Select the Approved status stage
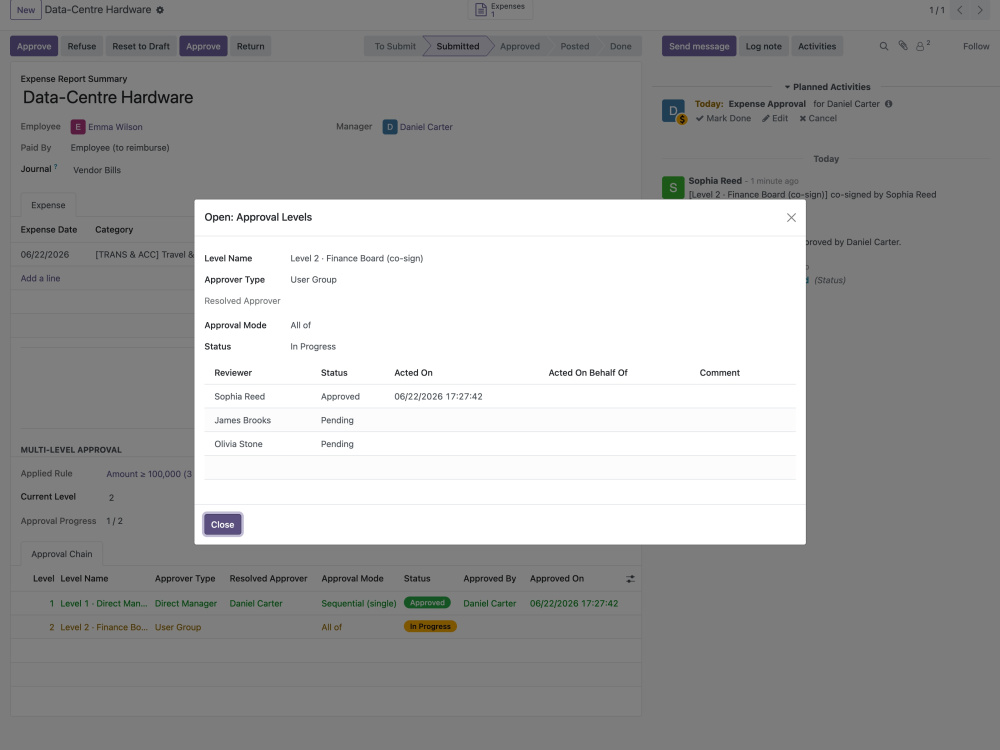1000x750 pixels. 520,46
